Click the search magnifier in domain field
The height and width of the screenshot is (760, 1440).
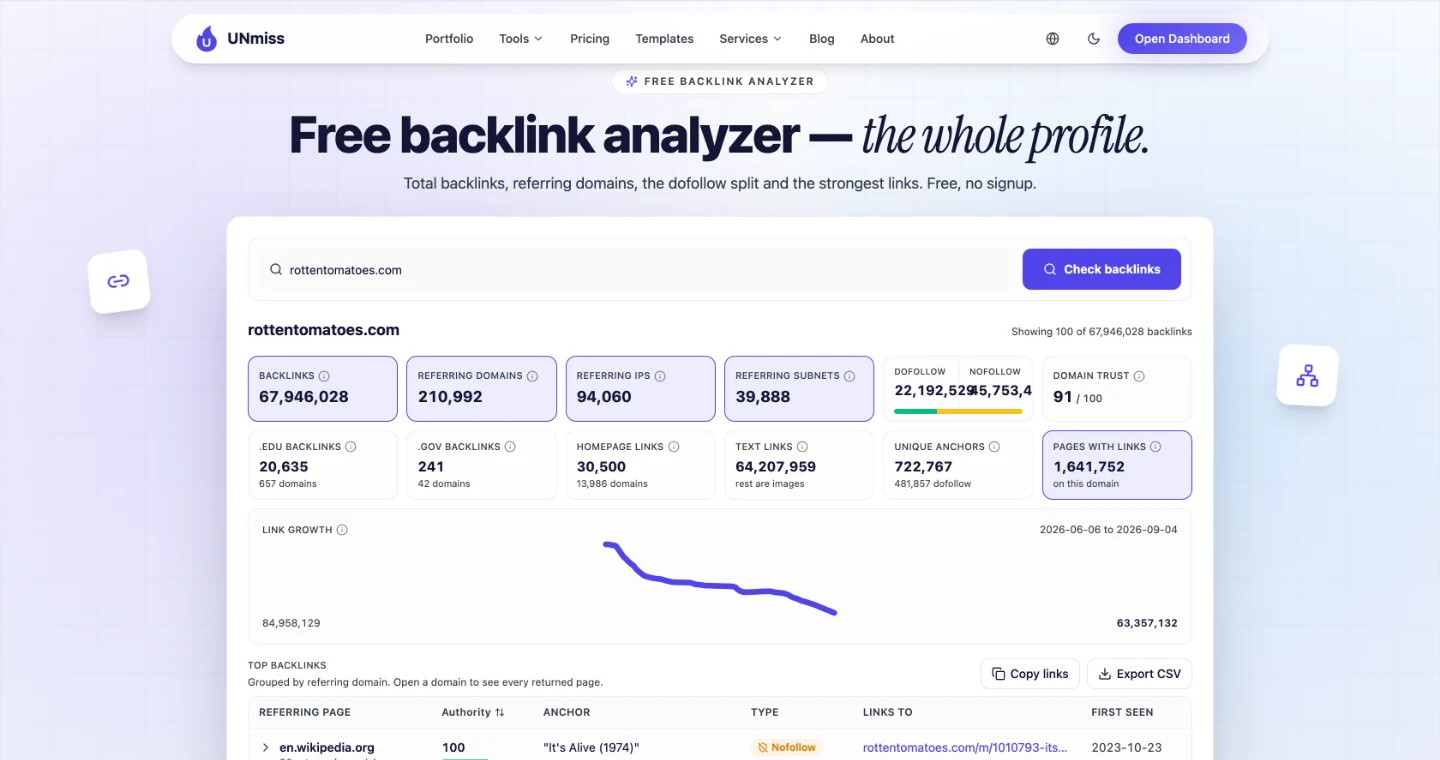coord(276,270)
